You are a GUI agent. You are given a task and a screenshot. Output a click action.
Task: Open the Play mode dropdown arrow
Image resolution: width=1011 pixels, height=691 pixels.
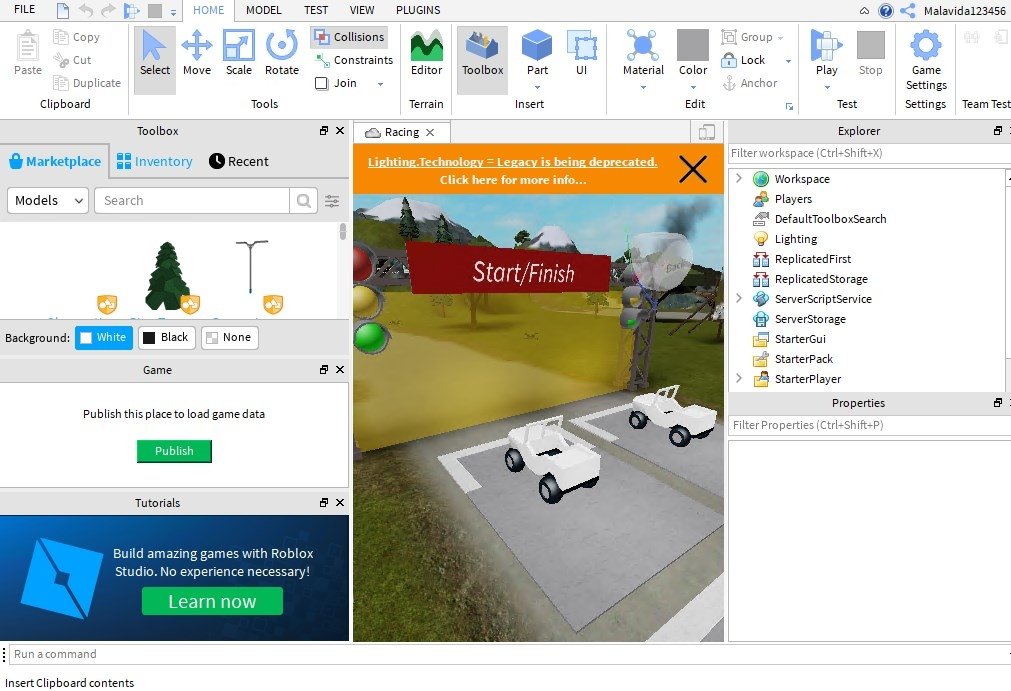827,86
